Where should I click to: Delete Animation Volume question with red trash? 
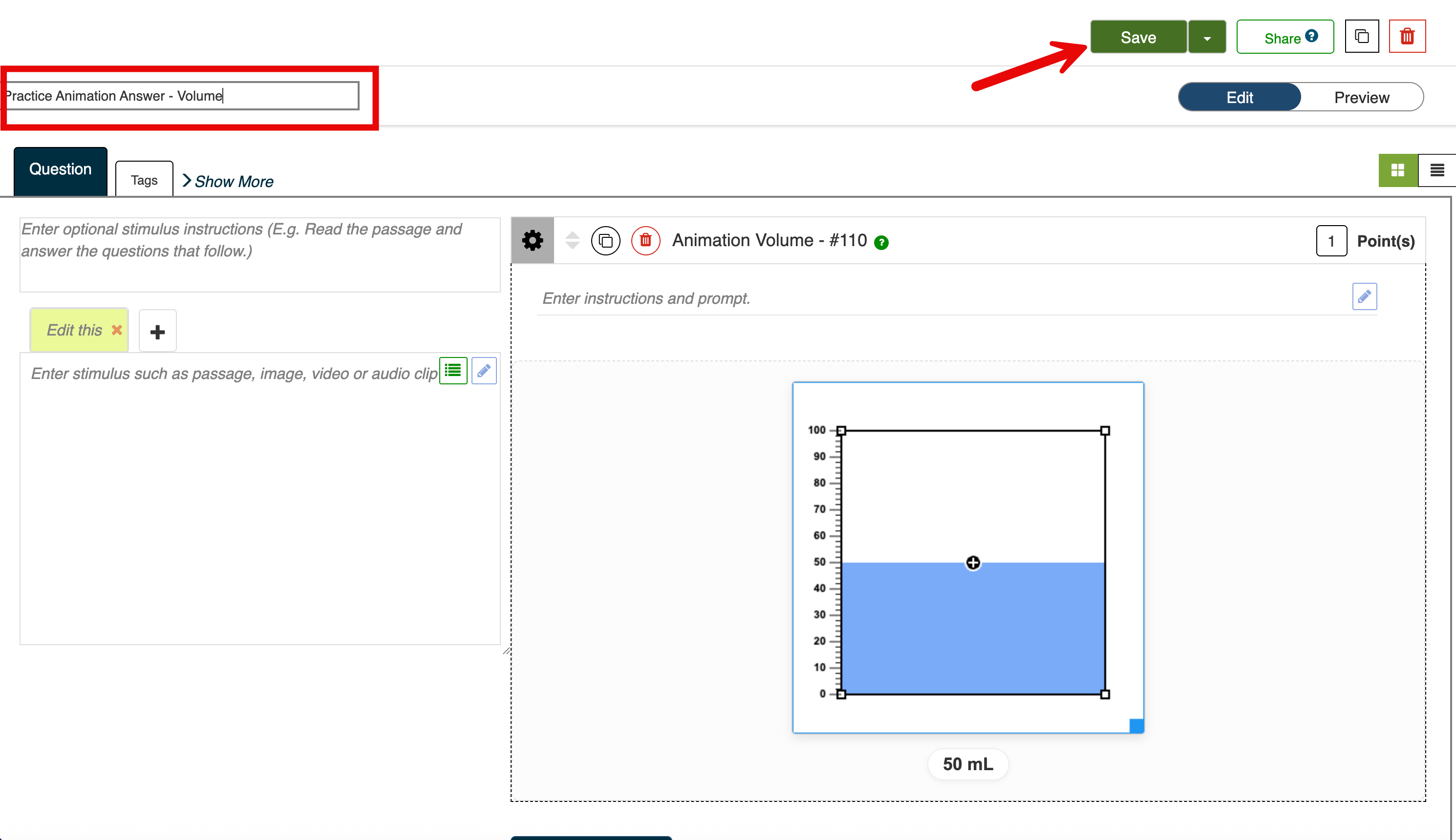645,240
